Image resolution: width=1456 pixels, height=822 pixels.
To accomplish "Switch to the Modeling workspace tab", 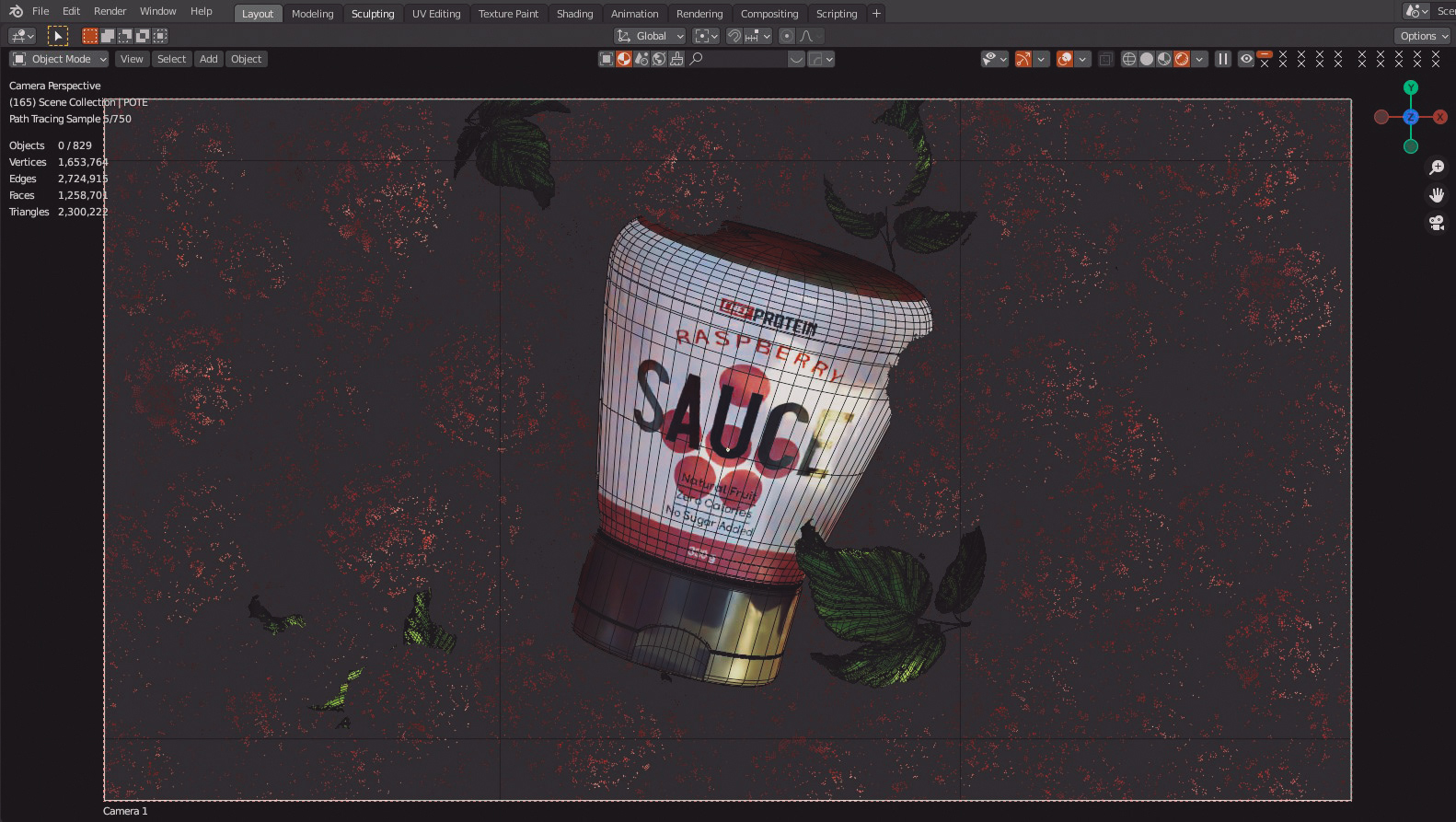I will tap(312, 14).
